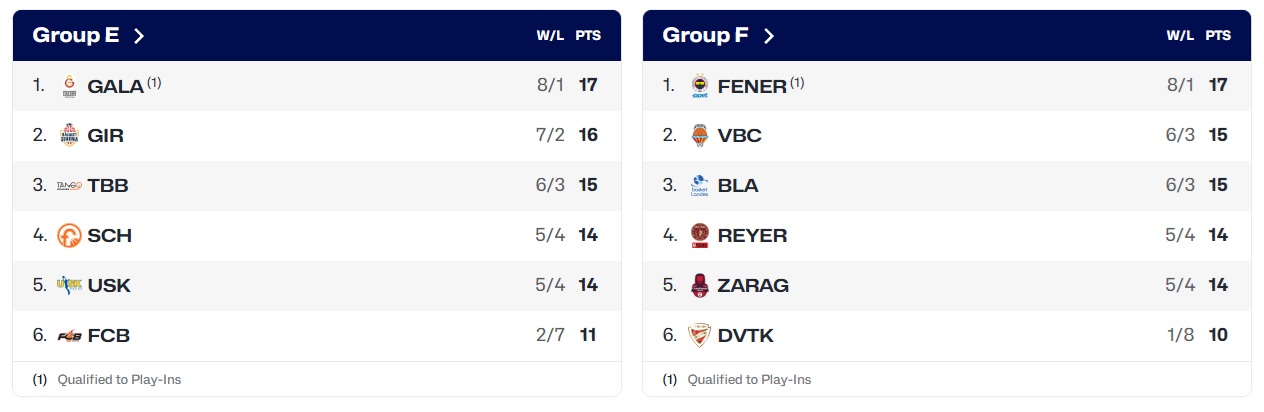Click the FCB team logo

pos(70,336)
